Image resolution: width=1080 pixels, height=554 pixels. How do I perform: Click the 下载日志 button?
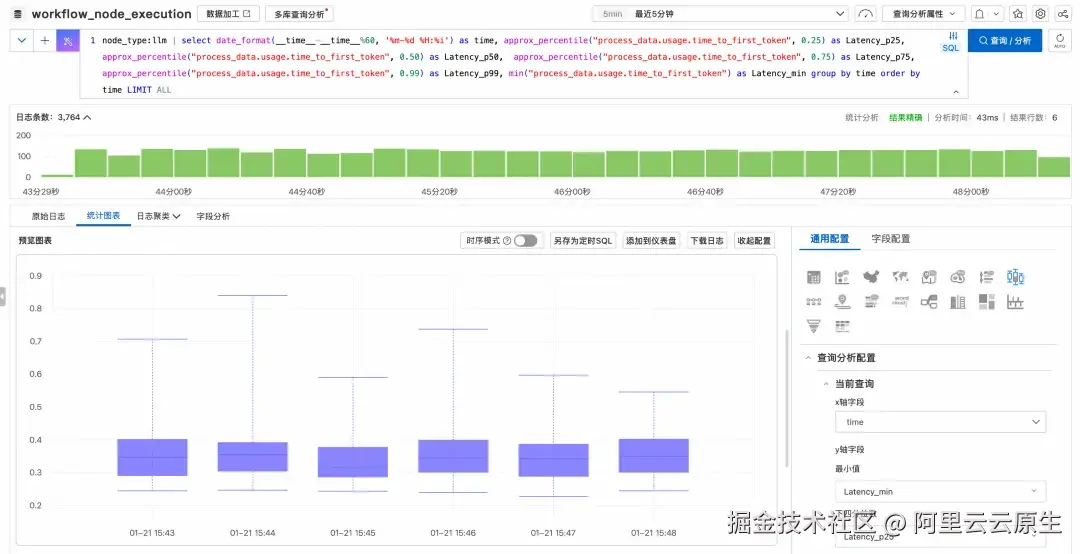[x=707, y=240]
